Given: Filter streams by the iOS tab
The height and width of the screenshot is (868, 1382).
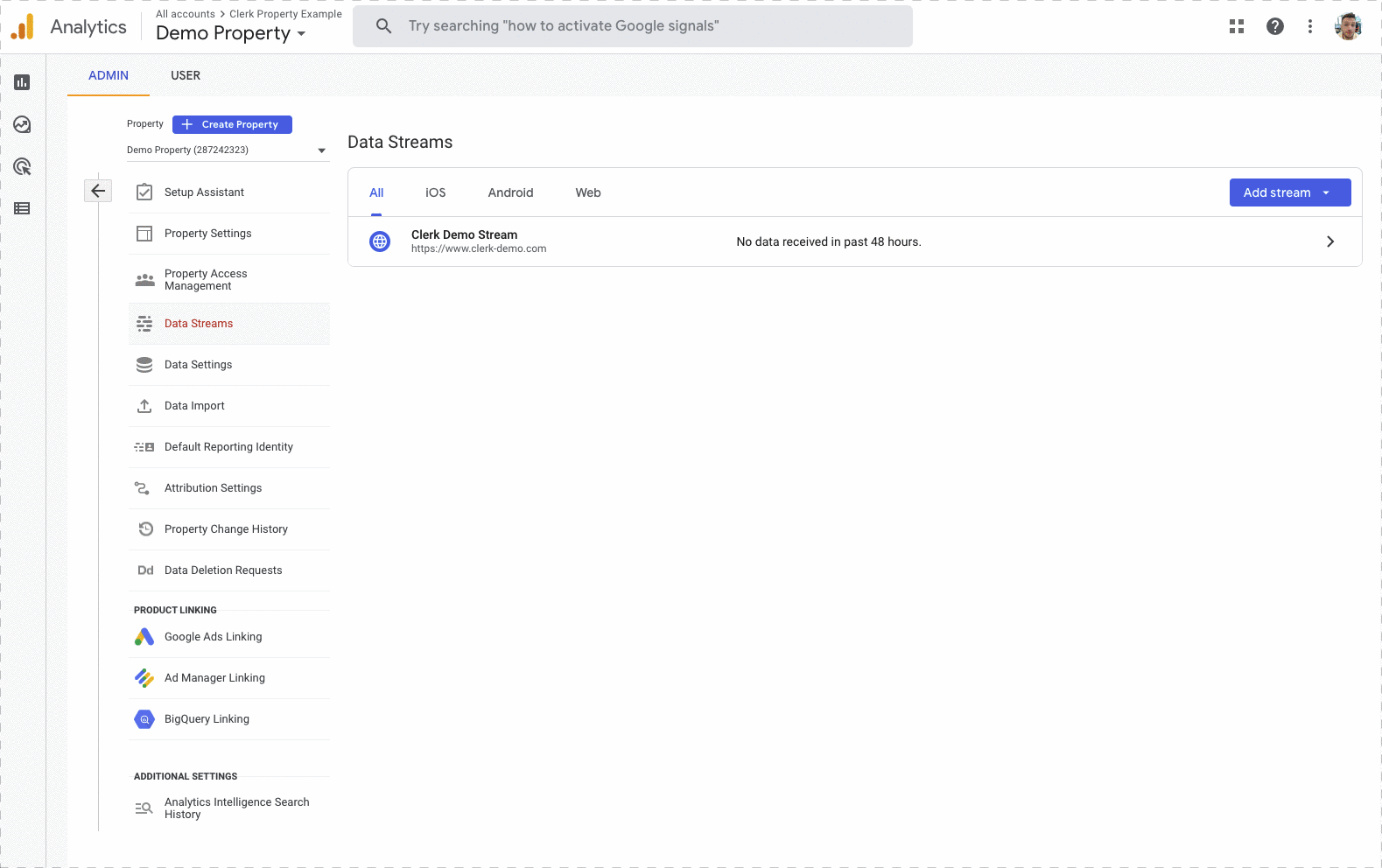Looking at the screenshot, I should [435, 192].
